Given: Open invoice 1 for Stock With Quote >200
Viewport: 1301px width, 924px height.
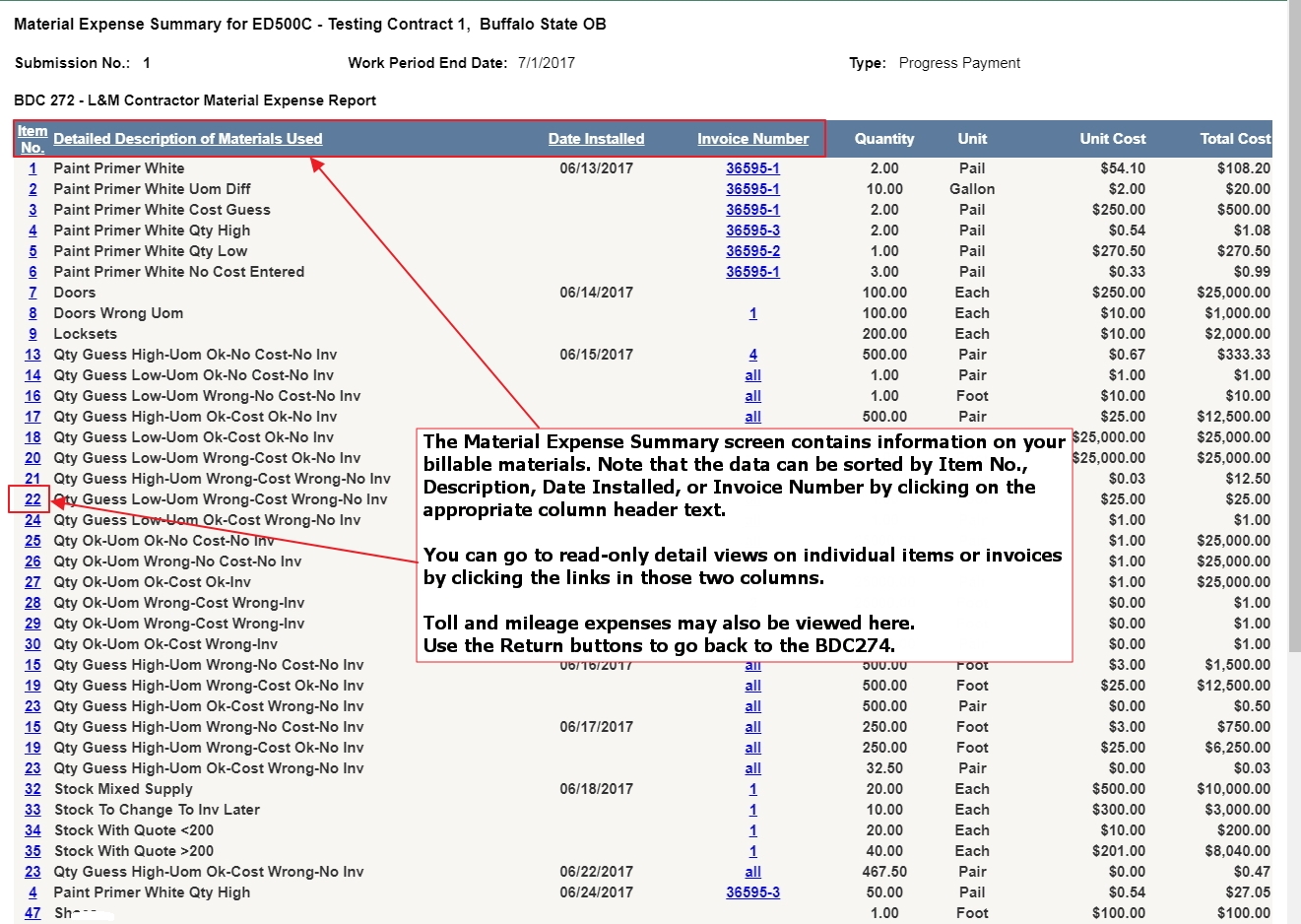Looking at the screenshot, I should (753, 851).
